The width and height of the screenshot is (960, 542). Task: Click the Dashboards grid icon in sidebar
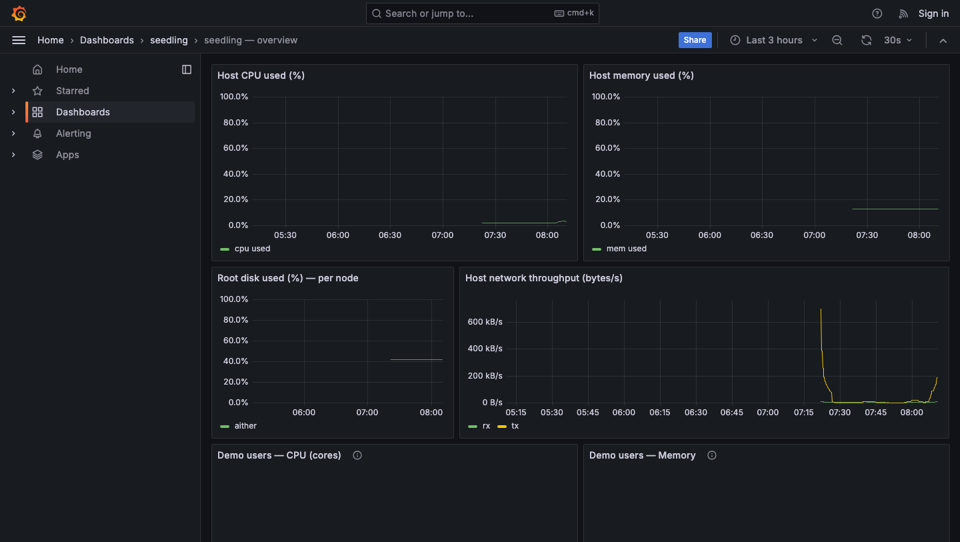point(37,112)
